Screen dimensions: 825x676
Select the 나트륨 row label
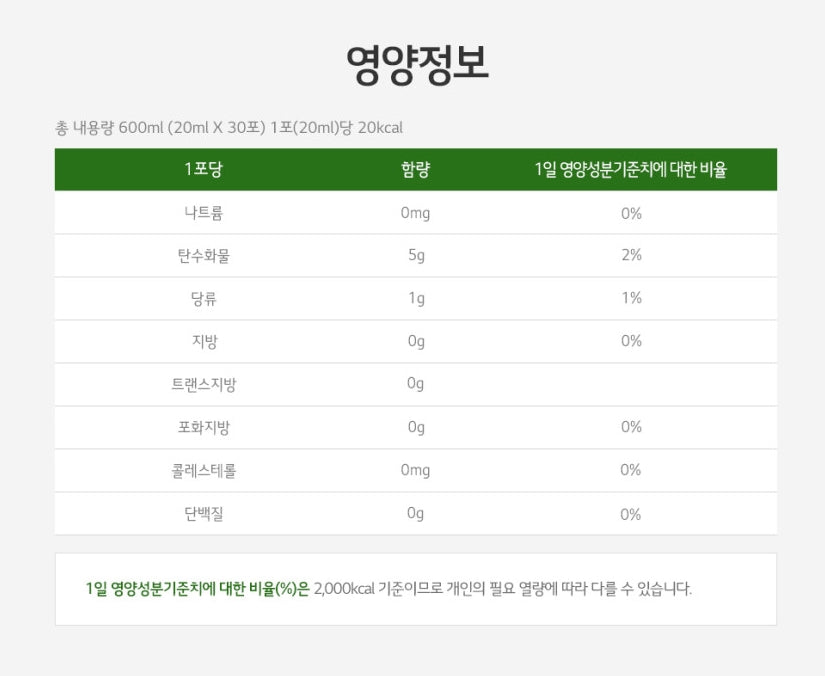pos(203,213)
